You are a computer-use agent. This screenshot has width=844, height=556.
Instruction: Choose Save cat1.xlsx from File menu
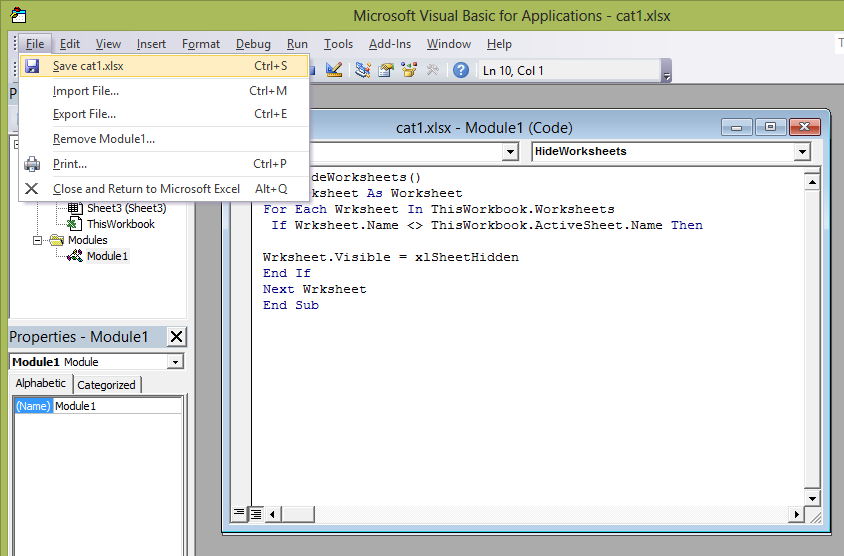tap(164, 66)
